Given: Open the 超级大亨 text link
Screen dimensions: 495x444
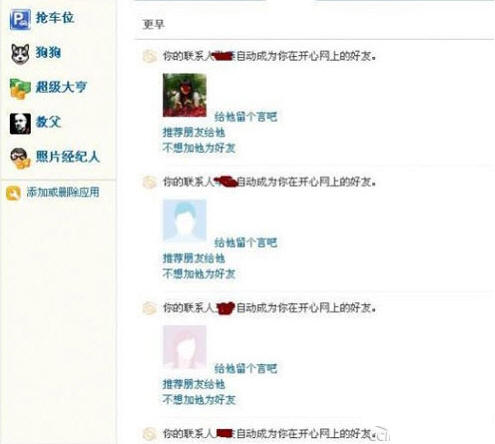Looking at the screenshot, I should coord(61,87).
